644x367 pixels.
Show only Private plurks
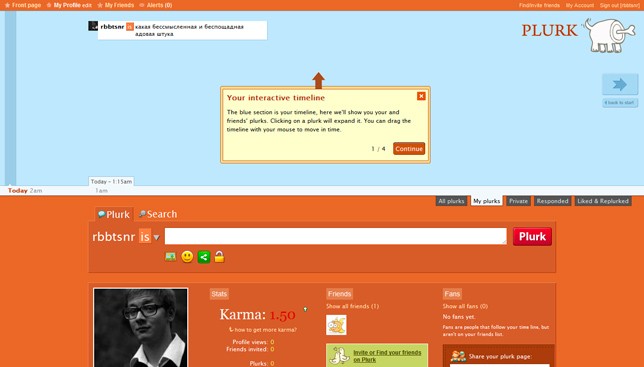(x=518, y=201)
